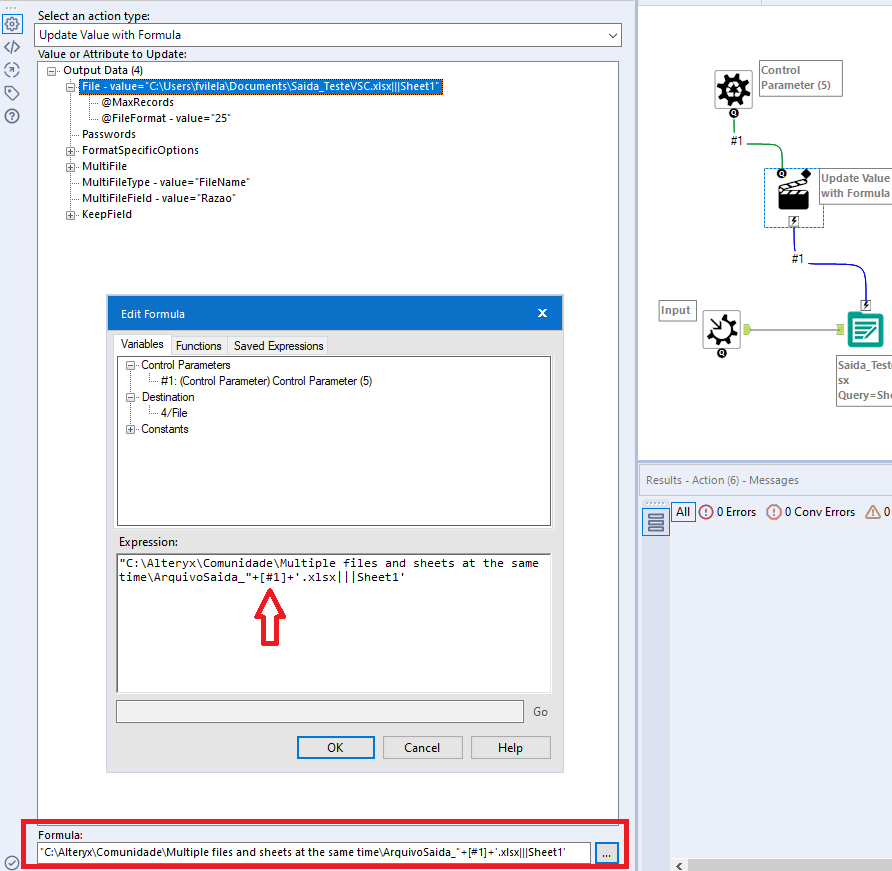Select MultiFileField value Razao item
892x871 pixels.
coord(159,199)
